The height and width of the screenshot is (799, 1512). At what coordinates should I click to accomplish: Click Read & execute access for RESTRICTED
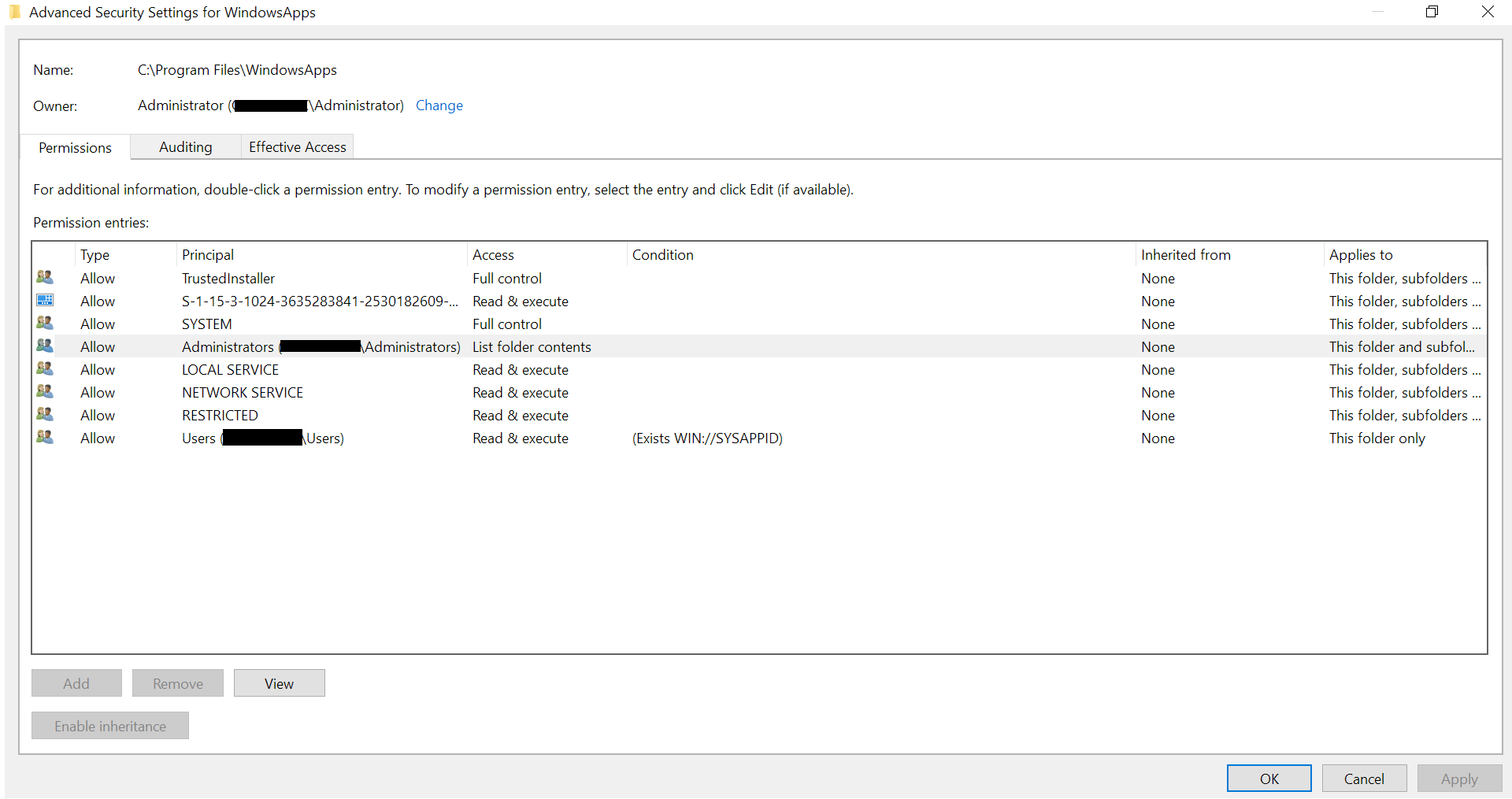(x=521, y=415)
